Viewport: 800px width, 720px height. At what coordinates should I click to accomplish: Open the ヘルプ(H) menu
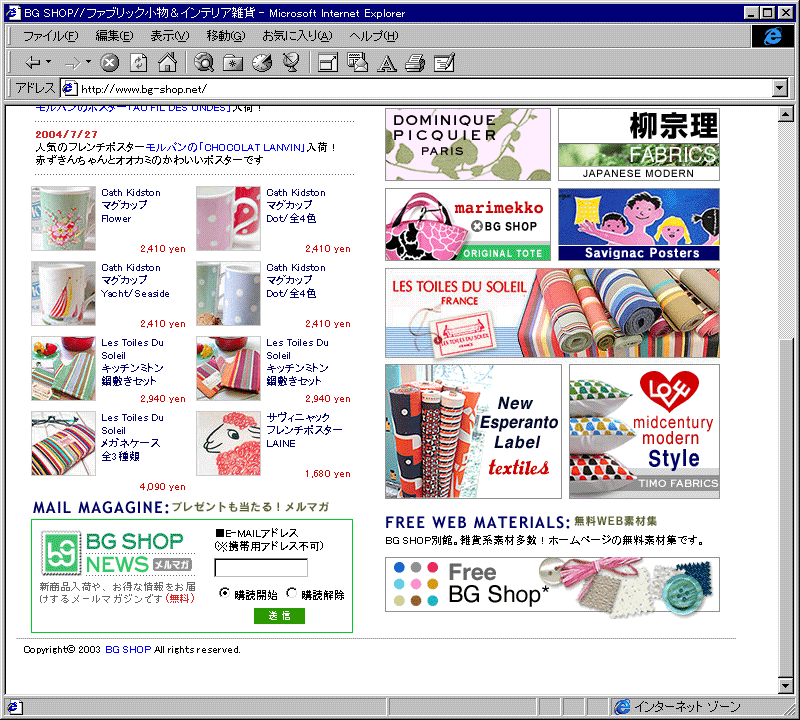click(x=373, y=36)
